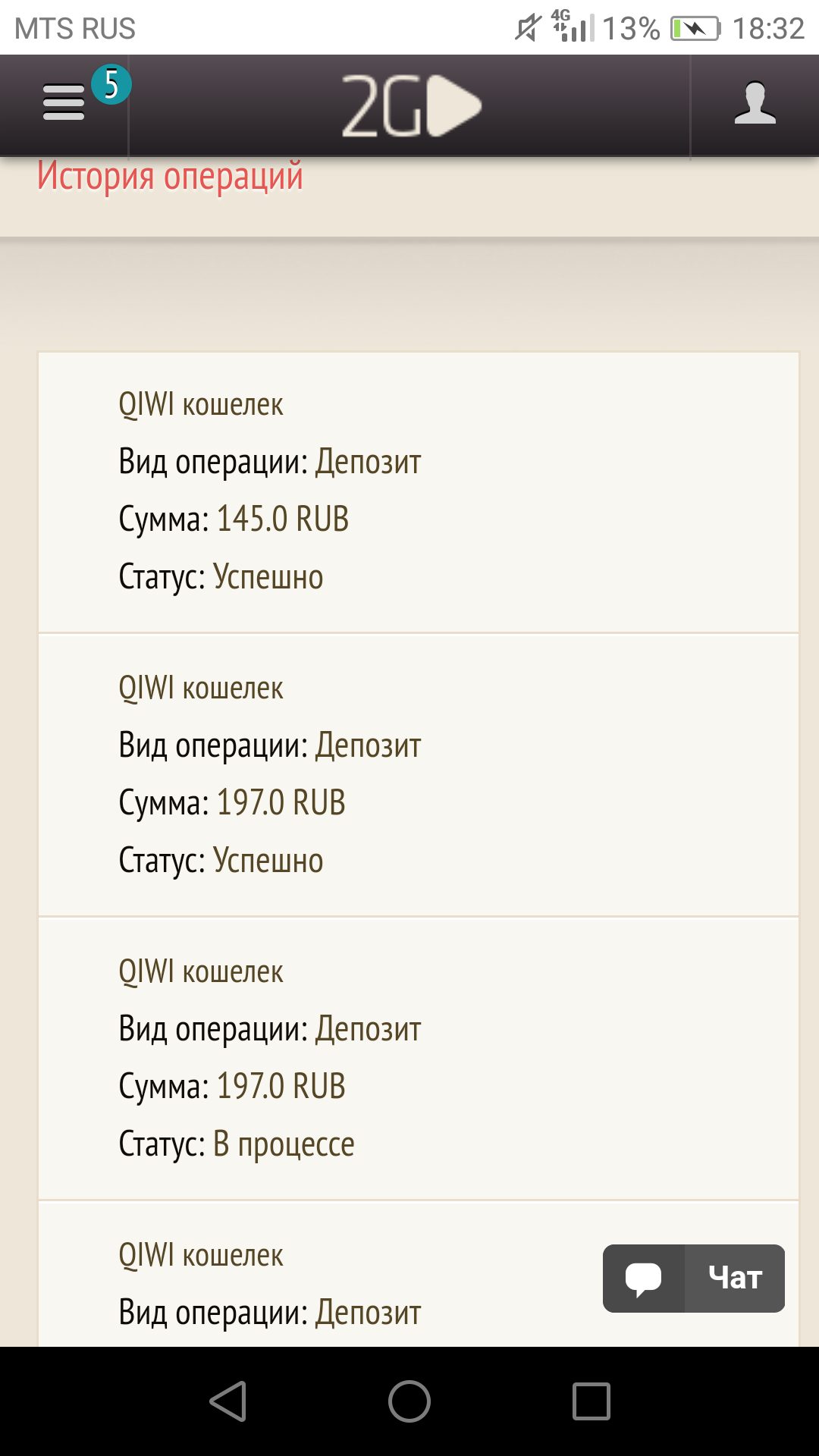Tap the clock showing 18:32
The image size is (819, 1456).
767,29
